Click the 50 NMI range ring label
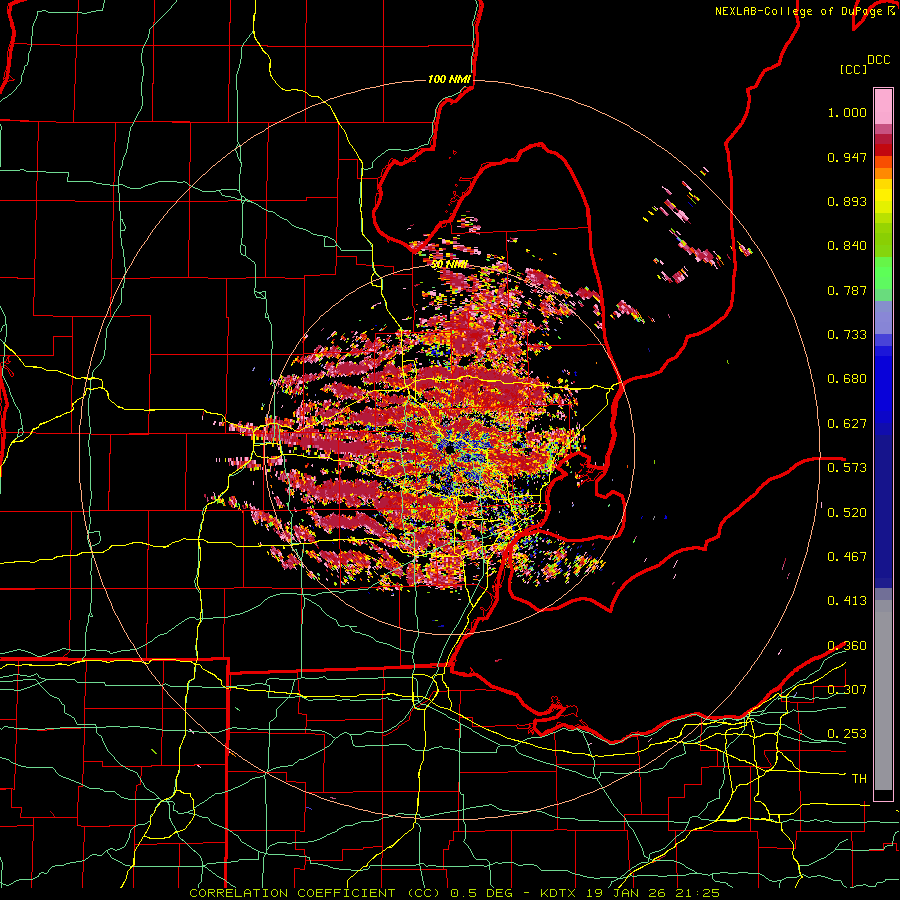Screen dimensions: 900x900 449,265
